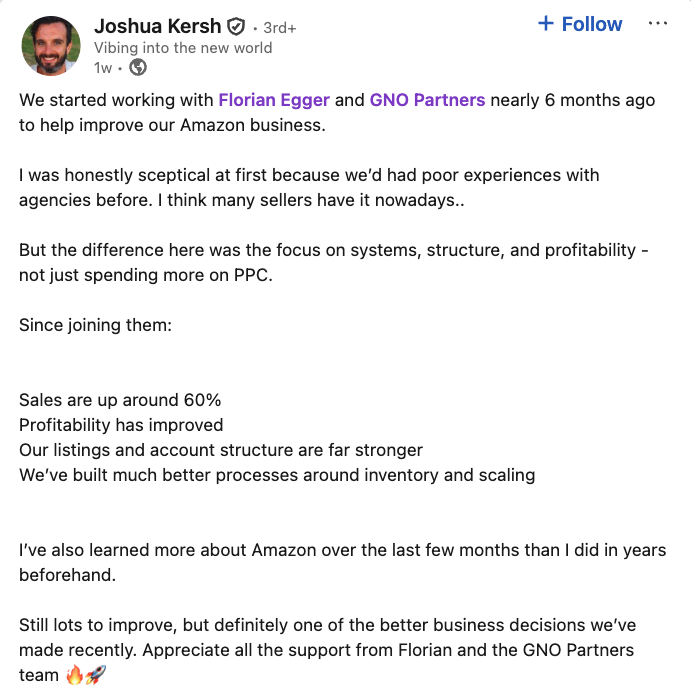Screen dimensions: 691x690
Task: Click the paragraph starting I was honestly sceptical
Action: (309, 188)
